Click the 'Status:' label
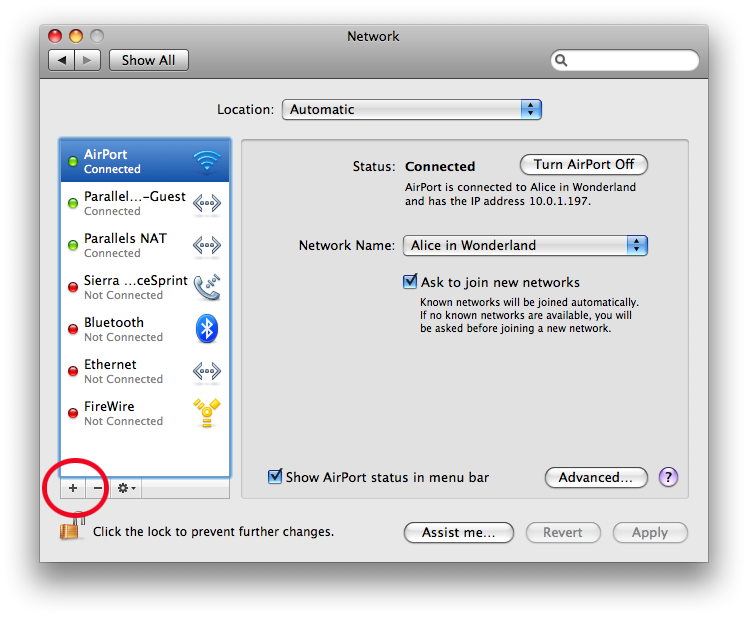This screenshot has width=748, height=617. 374,166
